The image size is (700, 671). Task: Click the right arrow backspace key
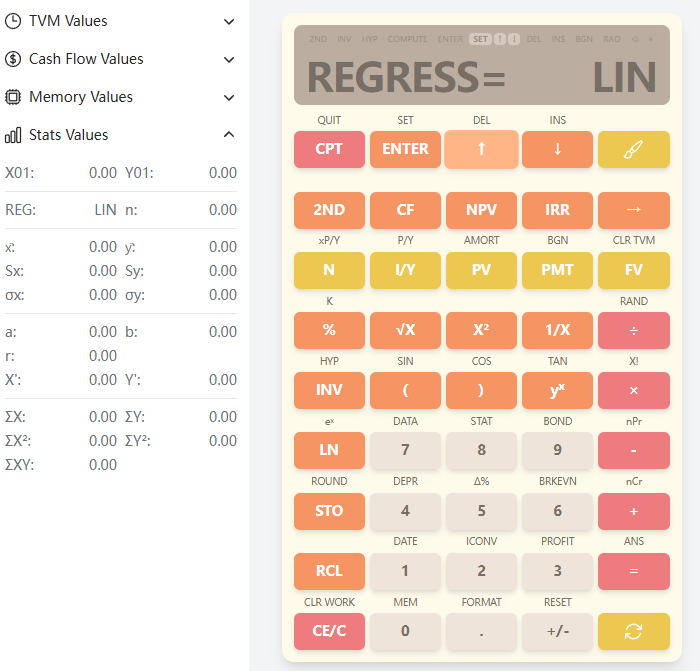click(x=633, y=210)
